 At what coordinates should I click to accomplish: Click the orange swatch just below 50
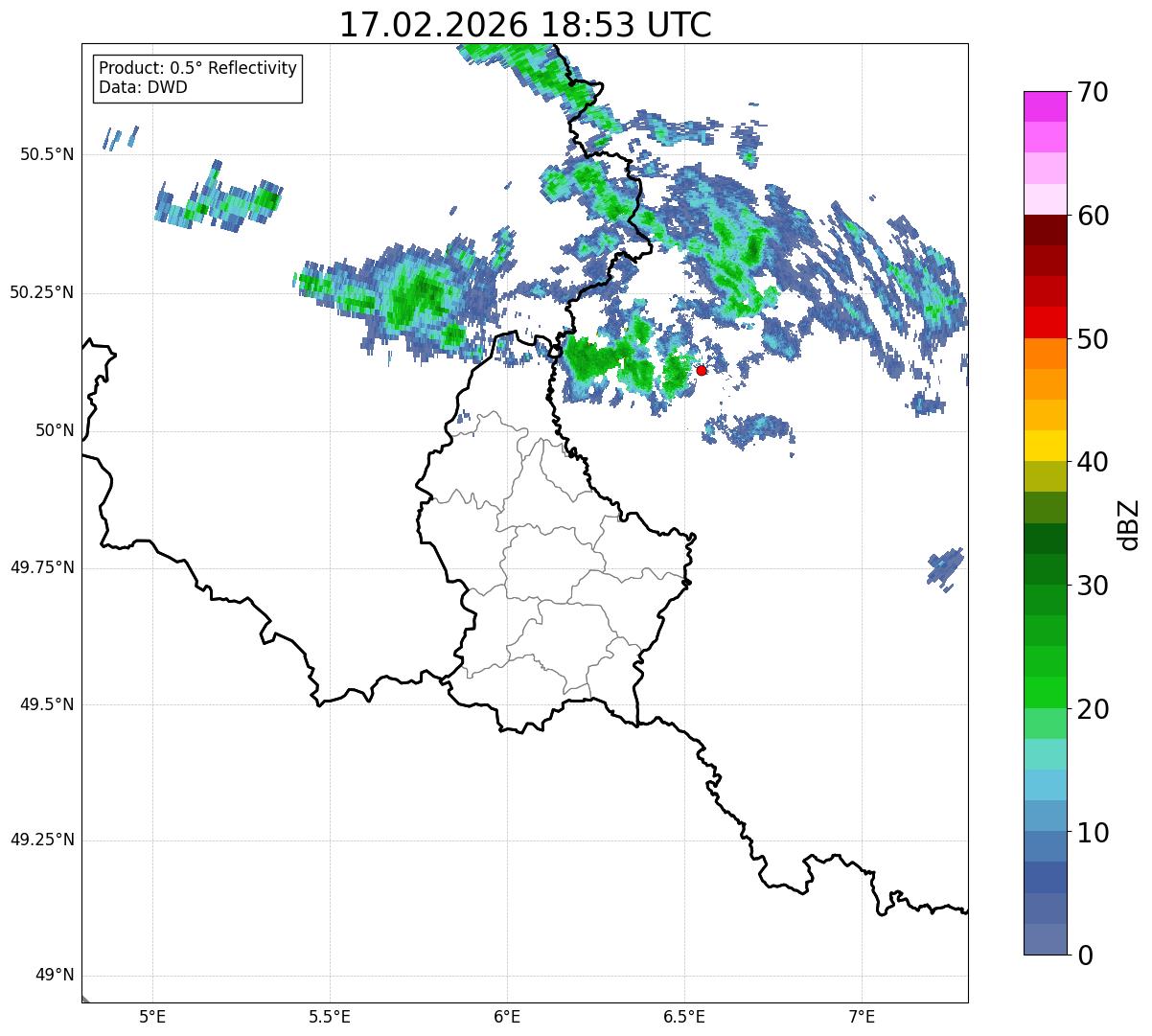point(1045,354)
